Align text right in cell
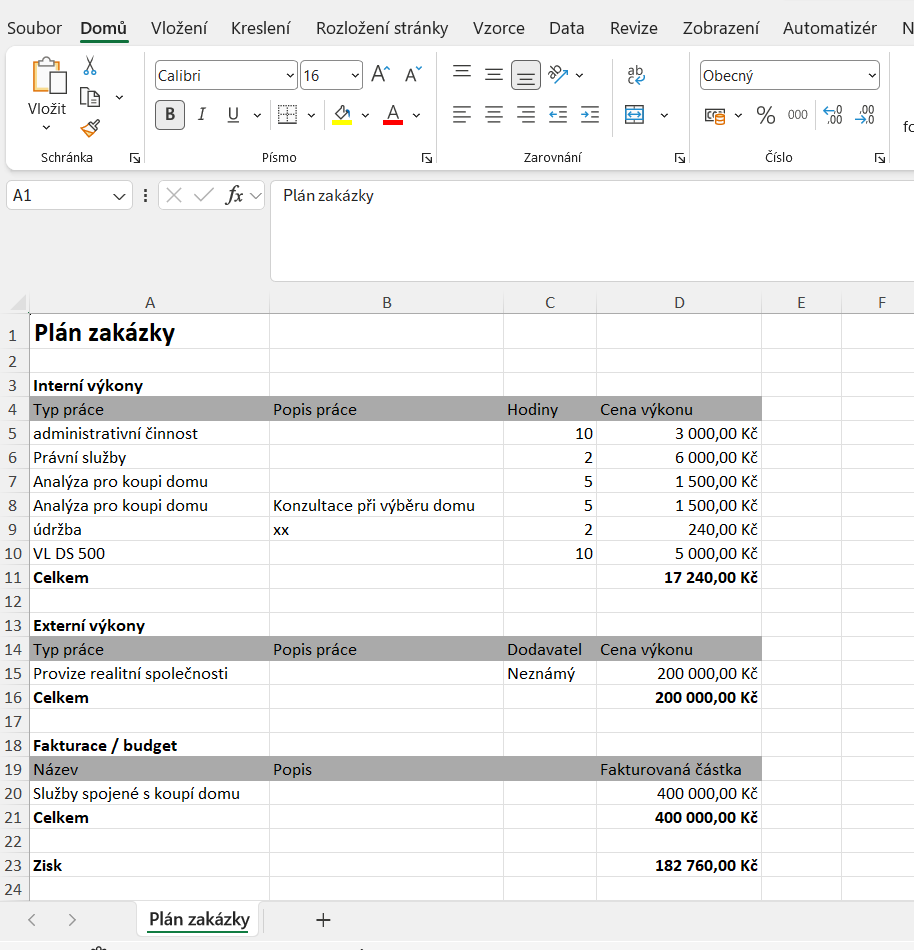Viewport: 914px width, 950px height. (x=526, y=115)
